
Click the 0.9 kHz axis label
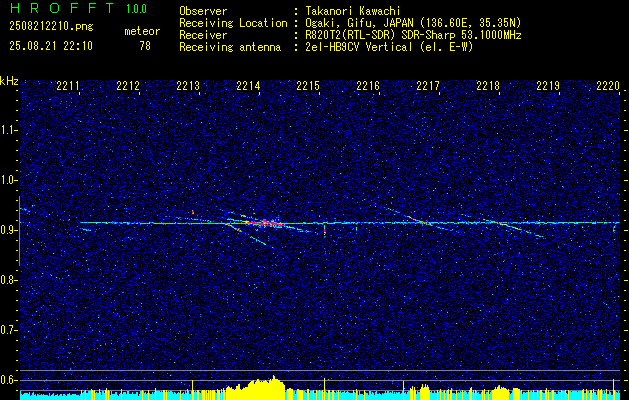pyautogui.click(x=7, y=230)
